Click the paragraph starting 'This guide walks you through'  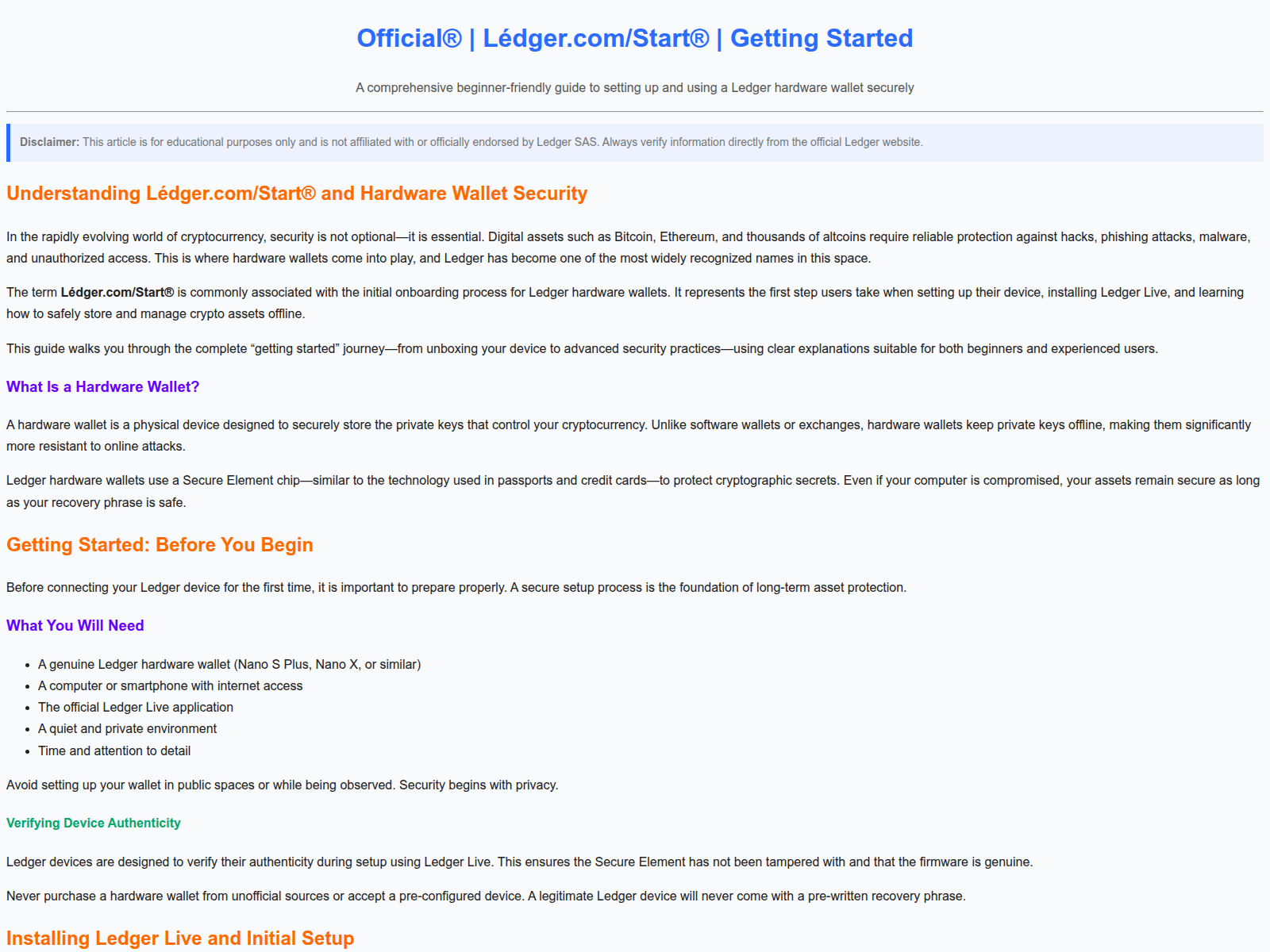(x=582, y=348)
